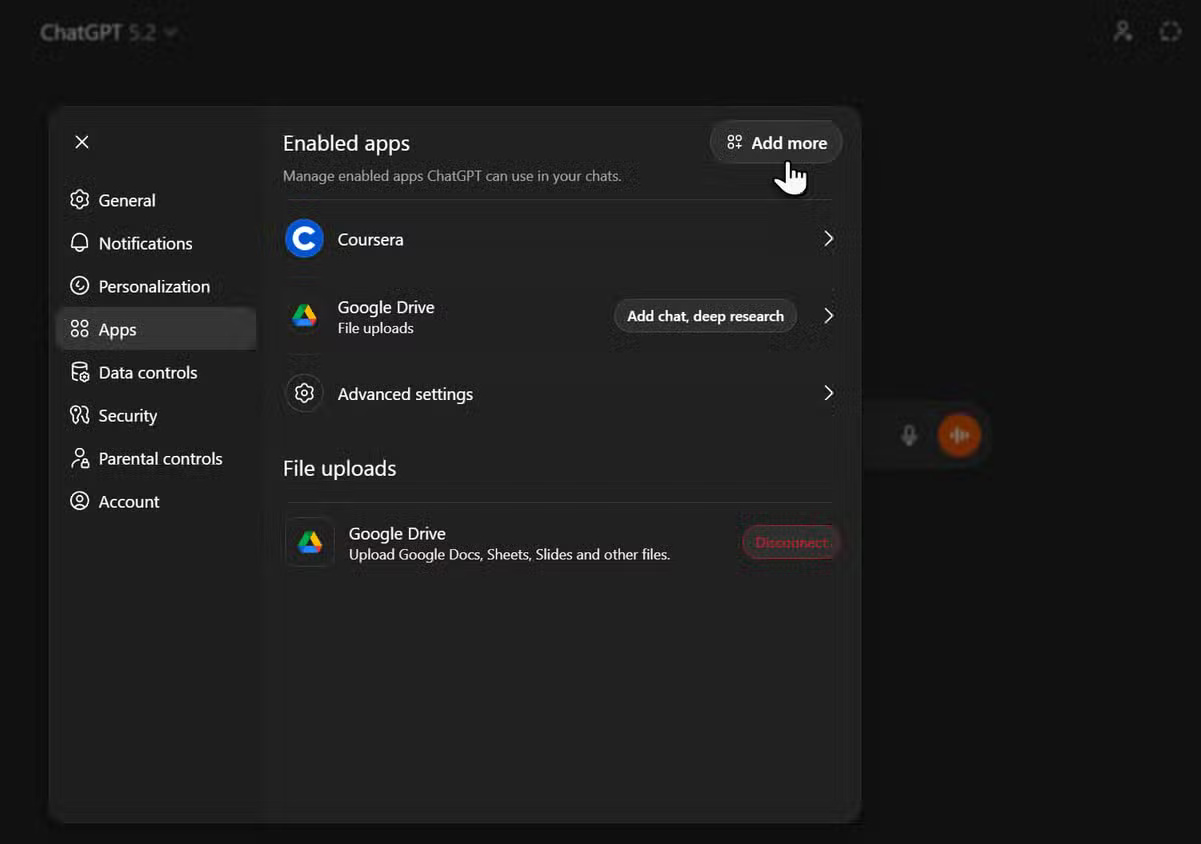1201x844 pixels.
Task: Expand the Coursera app row chevron
Action: 828,239
